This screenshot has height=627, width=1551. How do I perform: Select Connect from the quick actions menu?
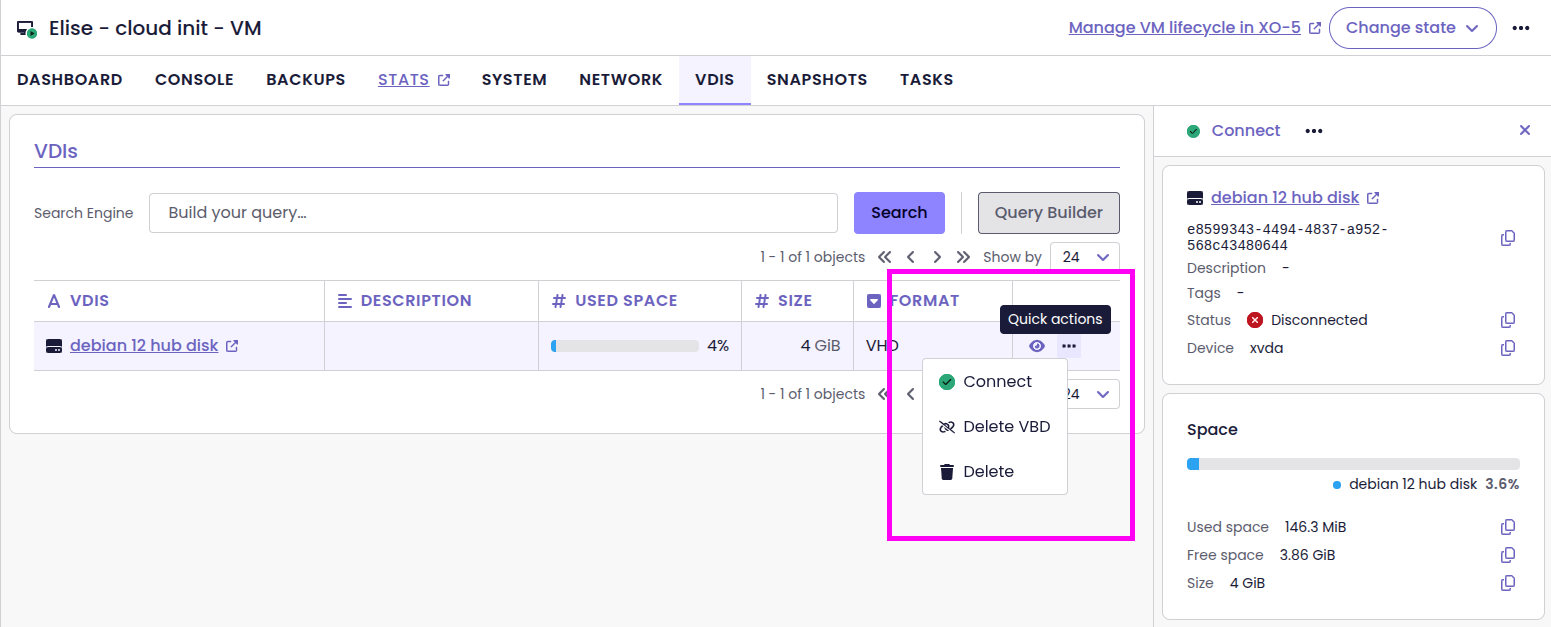coord(996,382)
